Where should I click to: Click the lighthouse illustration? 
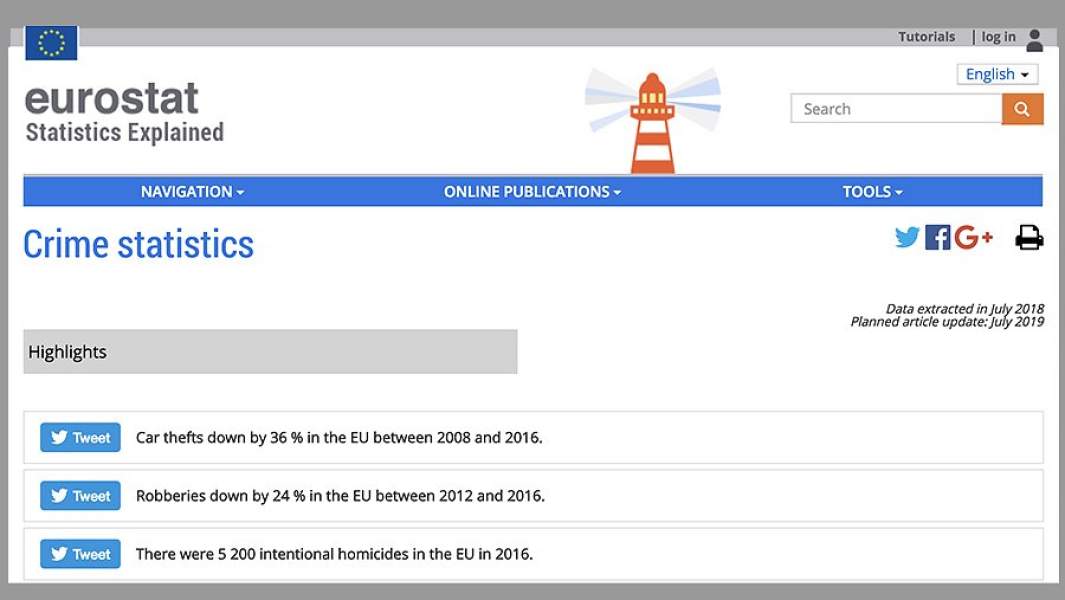tap(653, 122)
